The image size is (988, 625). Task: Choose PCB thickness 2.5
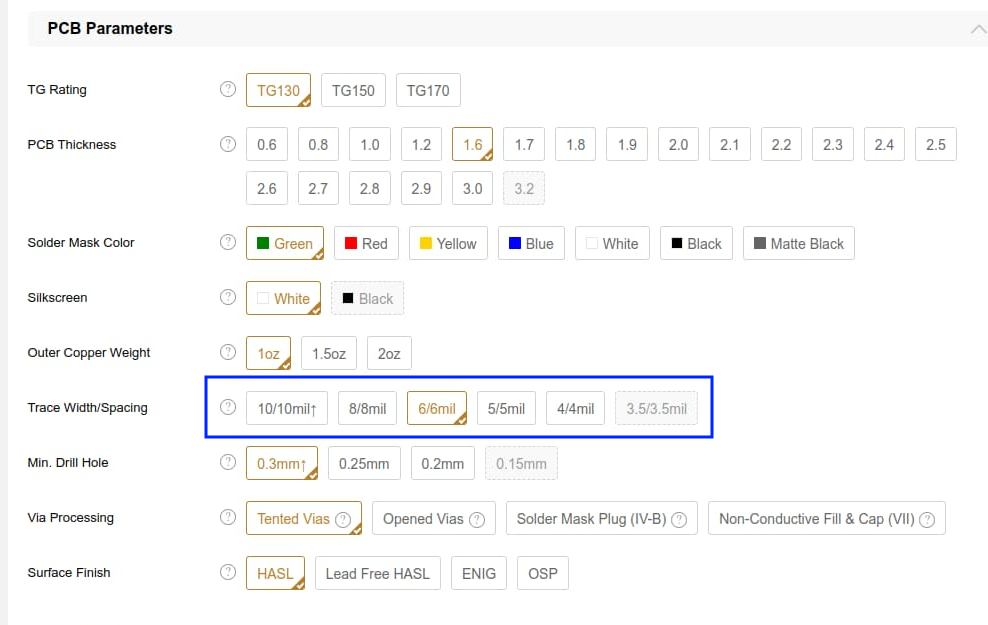coord(936,144)
